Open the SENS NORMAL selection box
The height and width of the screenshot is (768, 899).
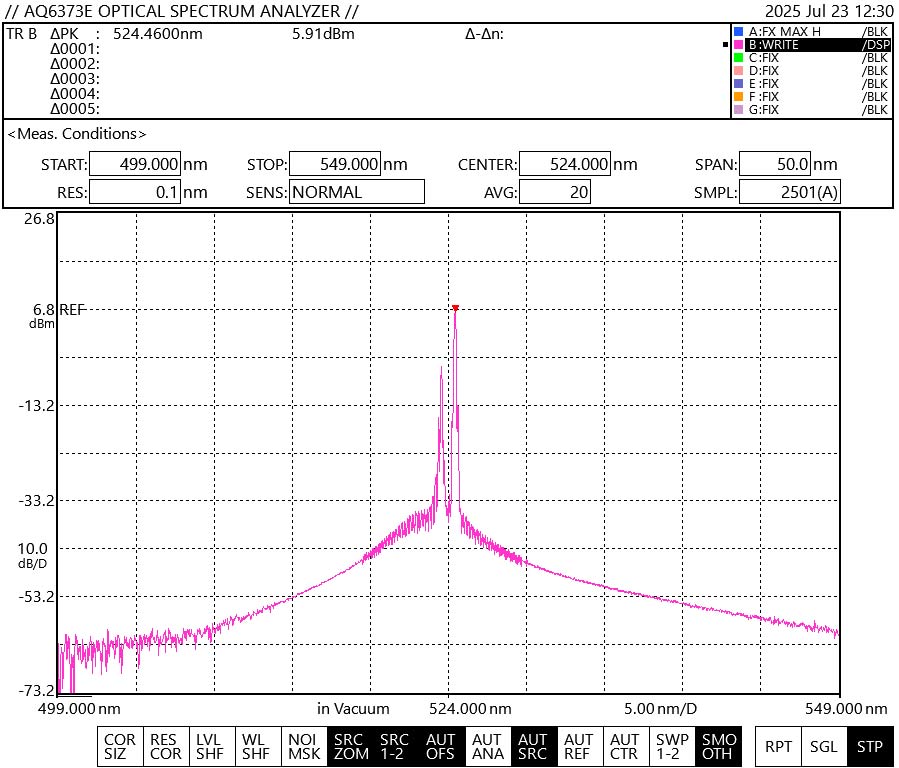tap(357, 192)
